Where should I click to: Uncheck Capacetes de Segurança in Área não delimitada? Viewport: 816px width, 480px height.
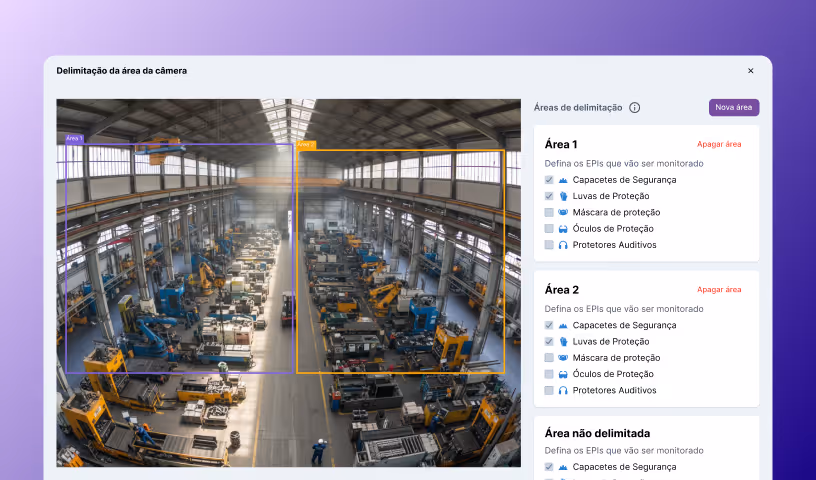[x=549, y=466]
